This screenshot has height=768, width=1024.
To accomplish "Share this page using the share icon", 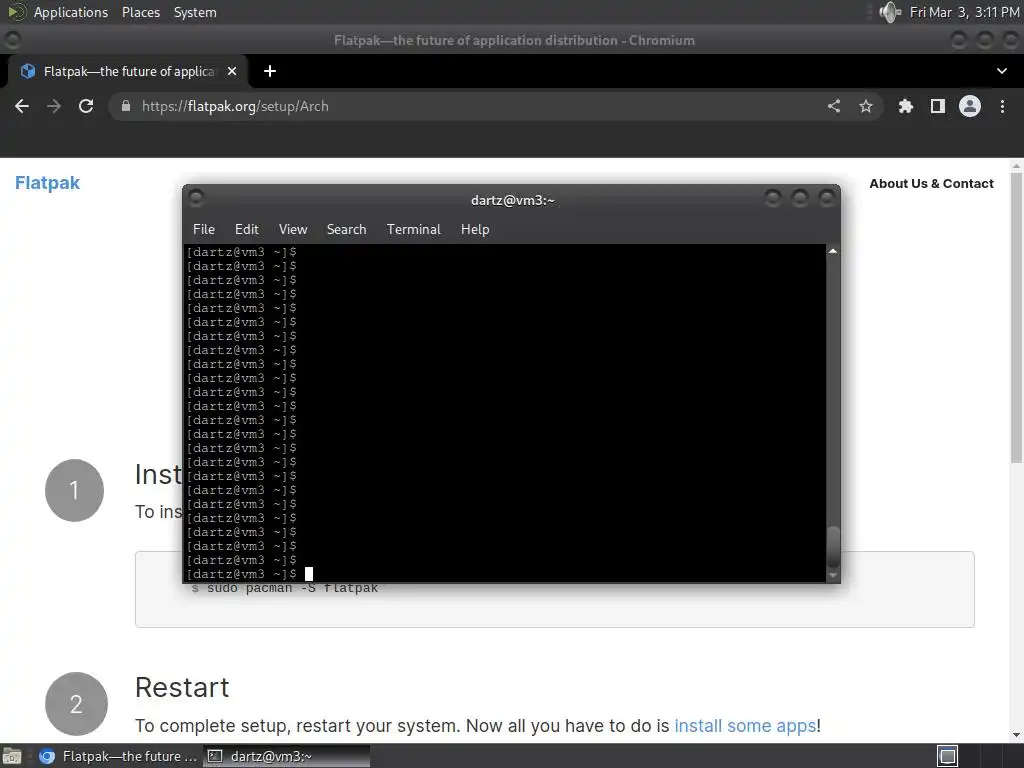I will click(x=834, y=106).
